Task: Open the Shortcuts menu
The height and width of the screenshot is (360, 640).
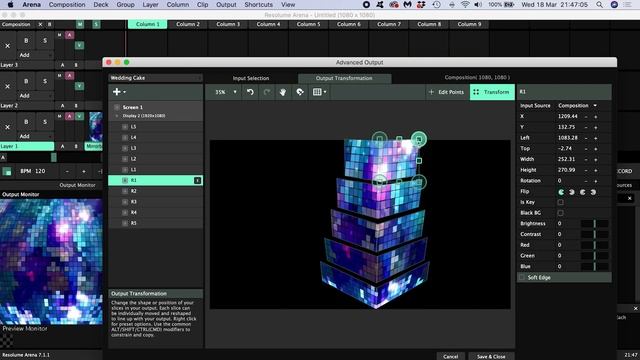Action: click(258, 5)
